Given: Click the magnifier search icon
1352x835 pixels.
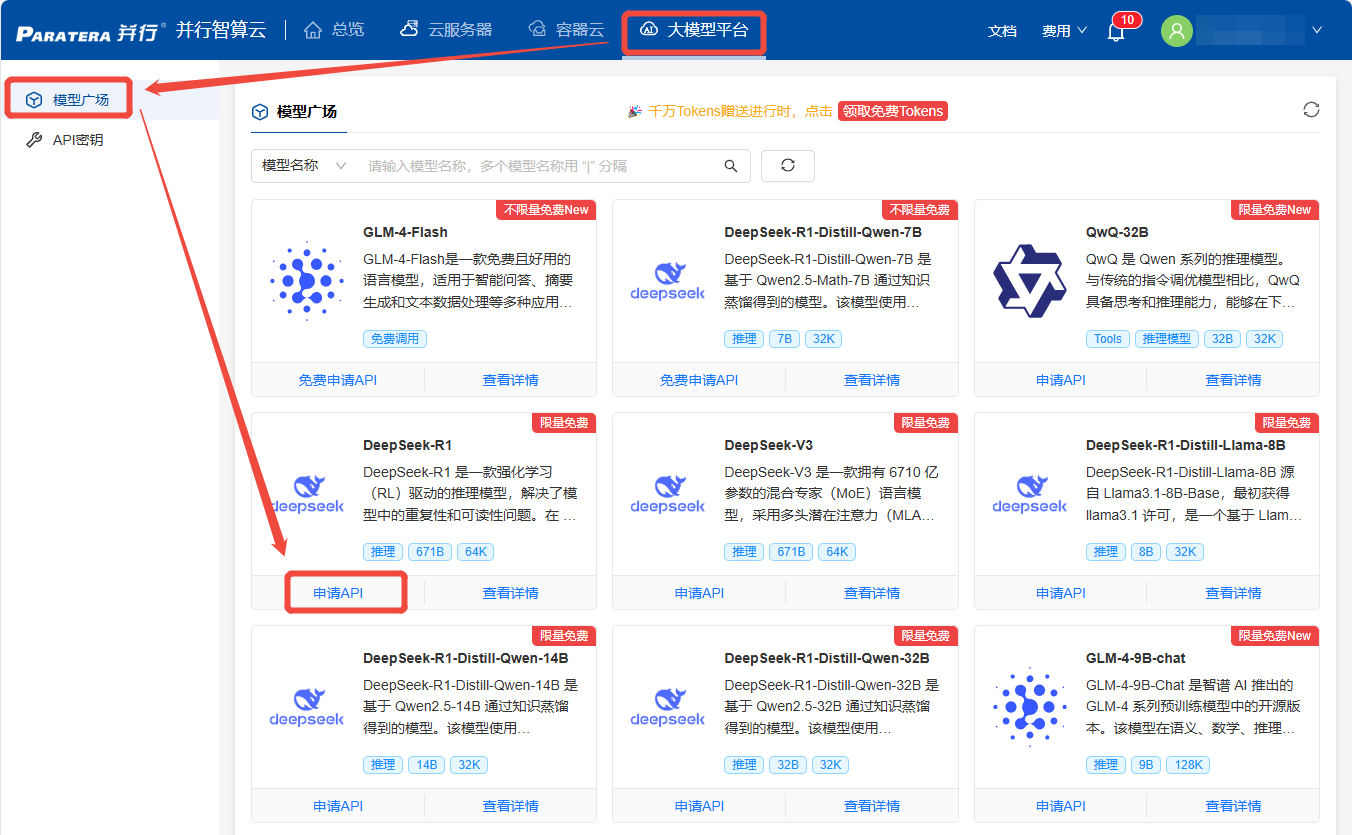Looking at the screenshot, I should [x=731, y=166].
